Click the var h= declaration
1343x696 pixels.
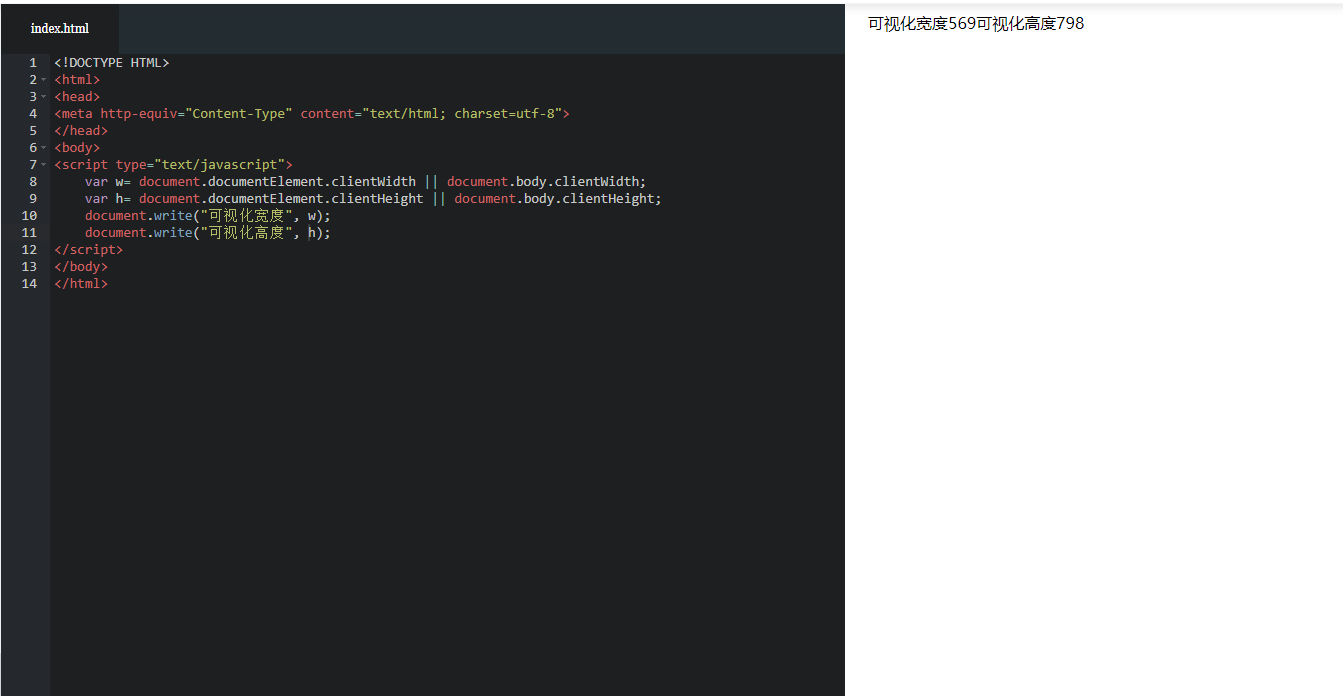[108, 199]
